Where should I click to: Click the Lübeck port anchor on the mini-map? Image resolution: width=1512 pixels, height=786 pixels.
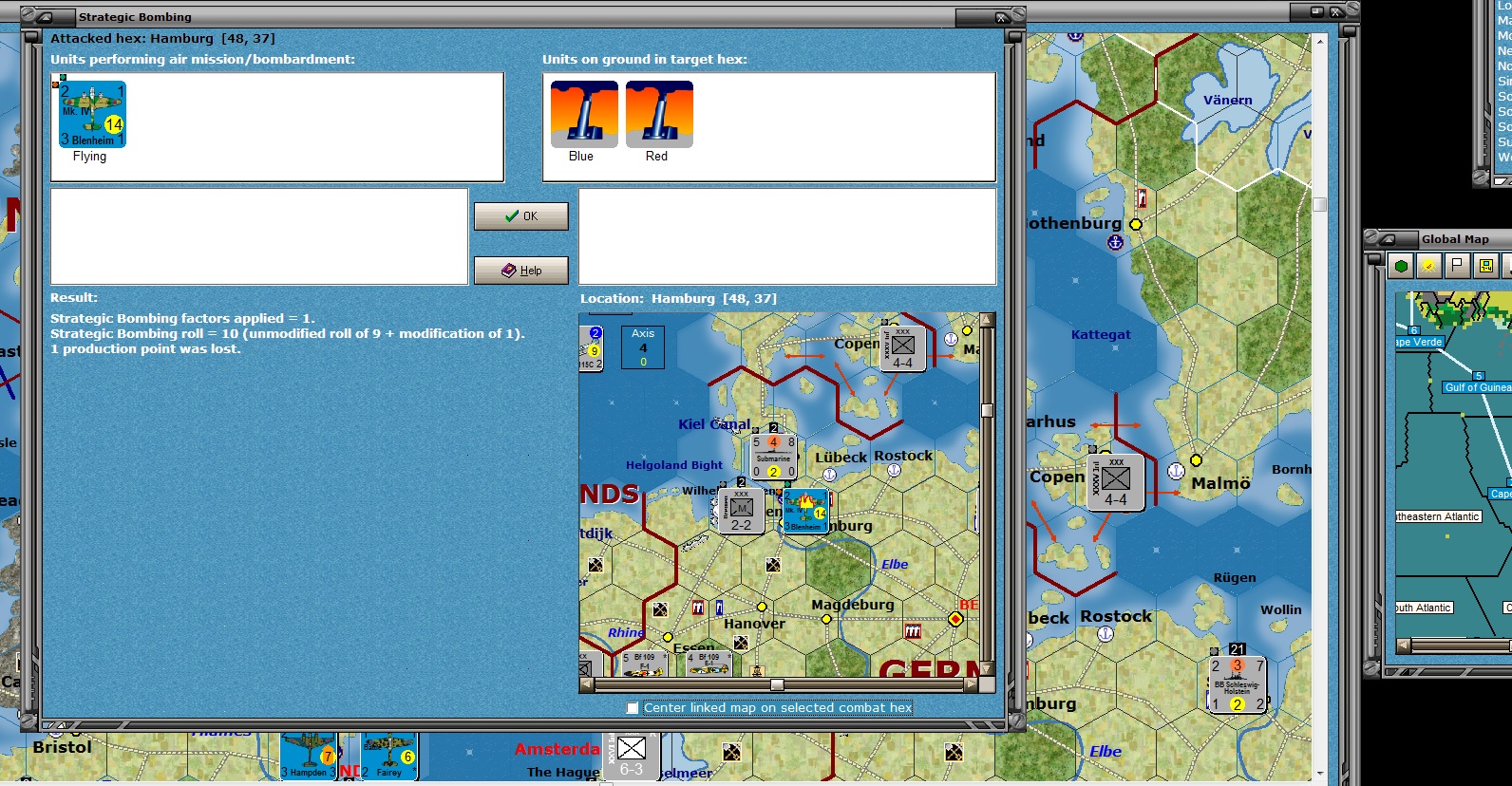coord(829,475)
